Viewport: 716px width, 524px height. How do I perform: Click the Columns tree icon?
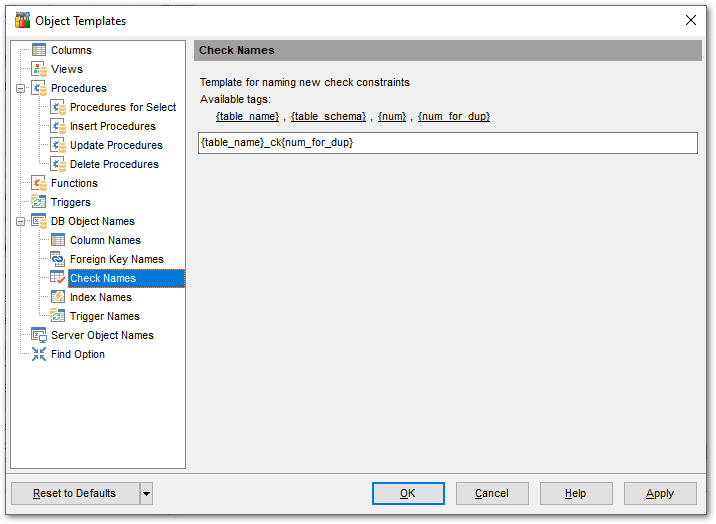click(39, 50)
